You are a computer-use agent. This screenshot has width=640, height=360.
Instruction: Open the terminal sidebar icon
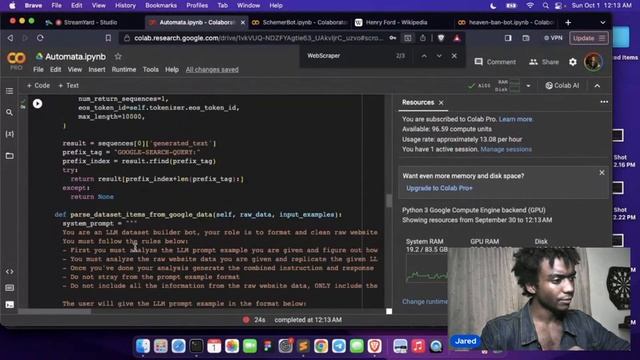coord(9,304)
